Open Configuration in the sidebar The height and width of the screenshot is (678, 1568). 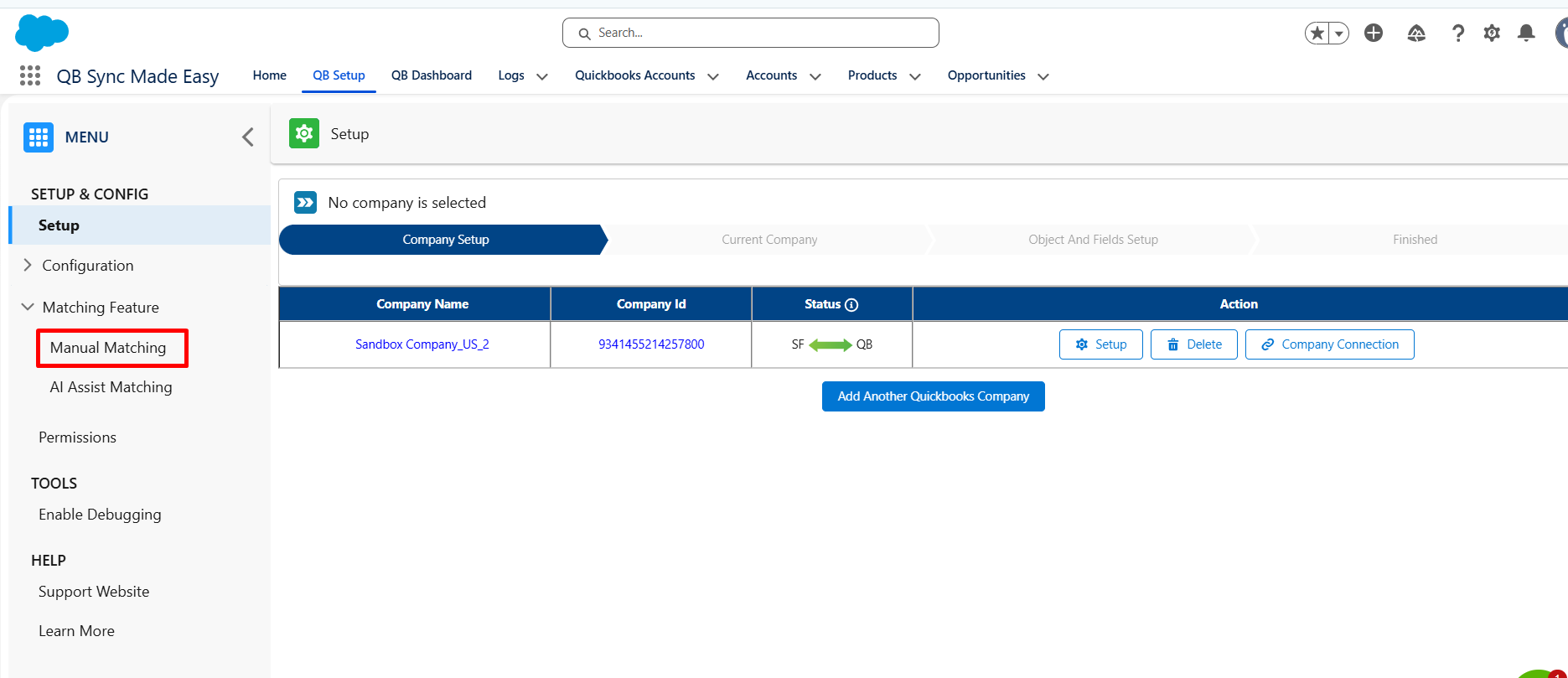point(88,266)
